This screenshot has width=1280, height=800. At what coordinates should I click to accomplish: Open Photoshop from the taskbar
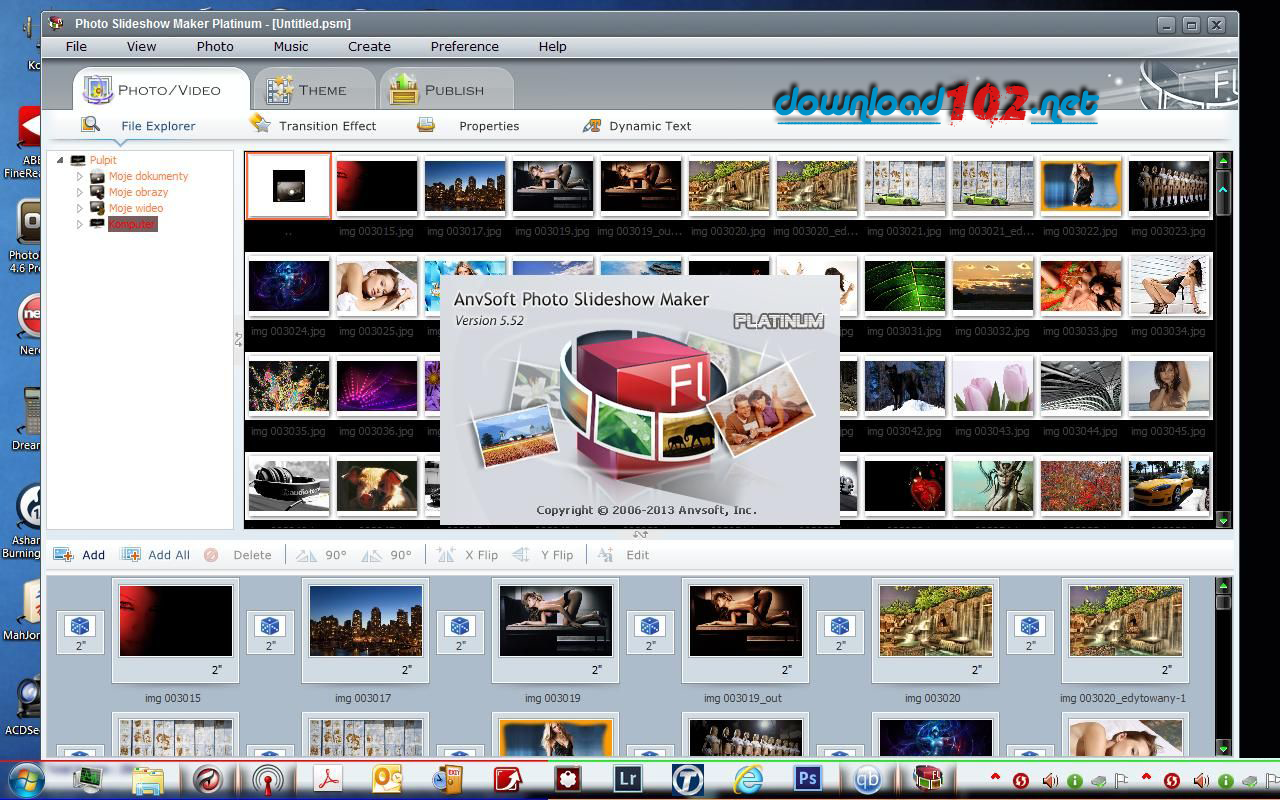[807, 778]
